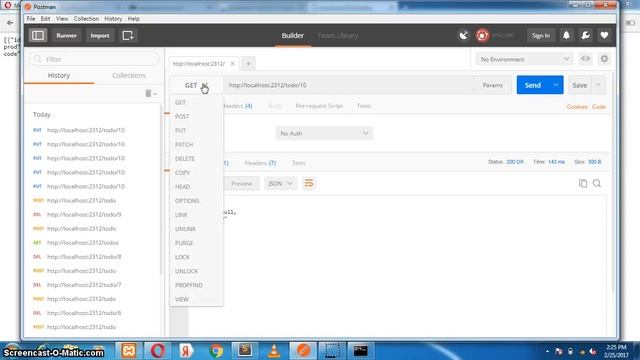Image resolution: width=640 pixels, height=360 pixels.
Task: Open VLC media player in taskbar
Action: pos(274,350)
